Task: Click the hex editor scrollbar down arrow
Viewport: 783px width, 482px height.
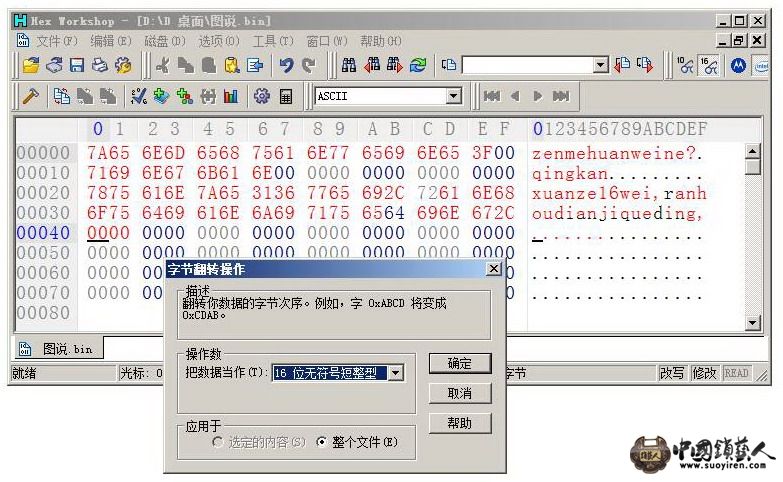Action: (x=752, y=323)
